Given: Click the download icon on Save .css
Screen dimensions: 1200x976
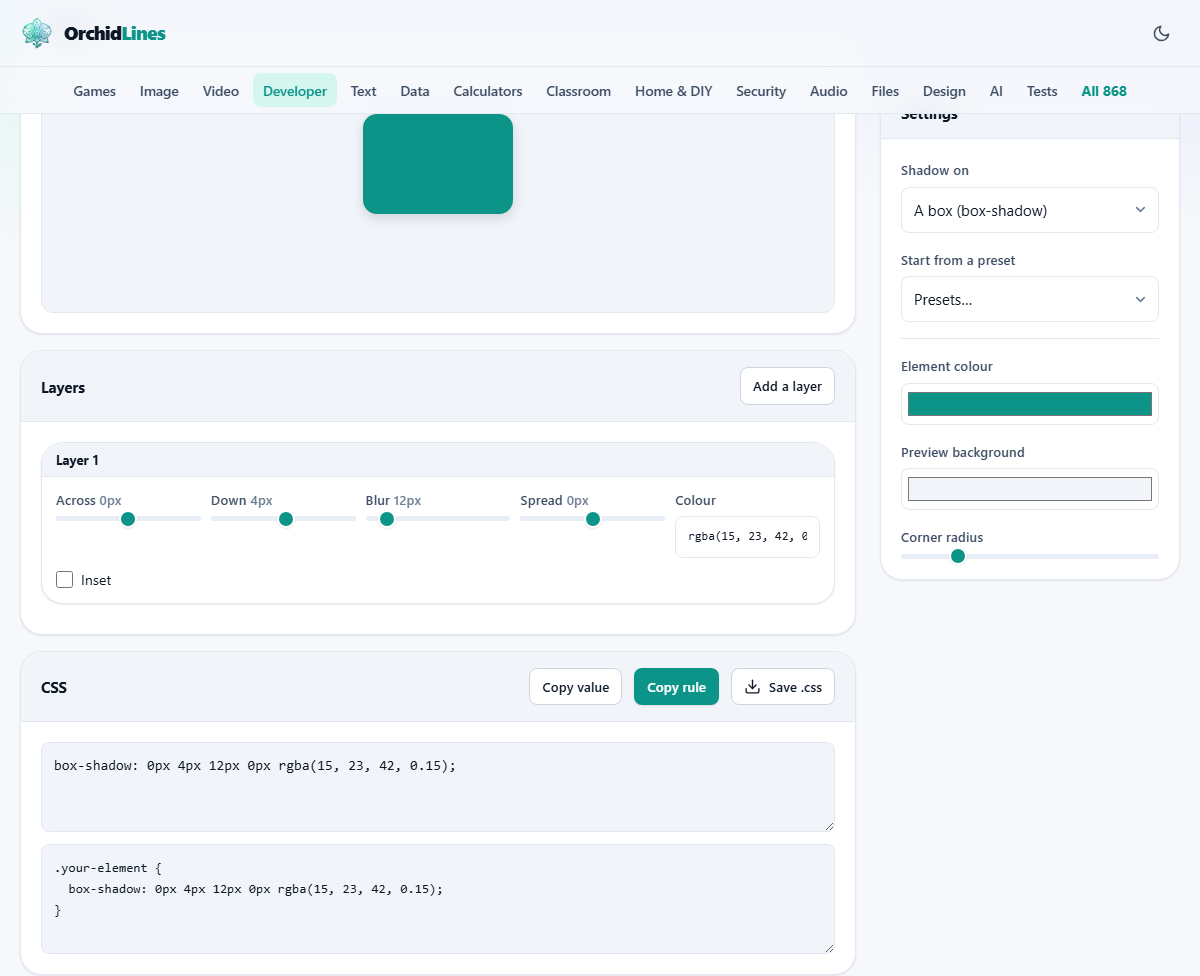Looking at the screenshot, I should pos(753,686).
